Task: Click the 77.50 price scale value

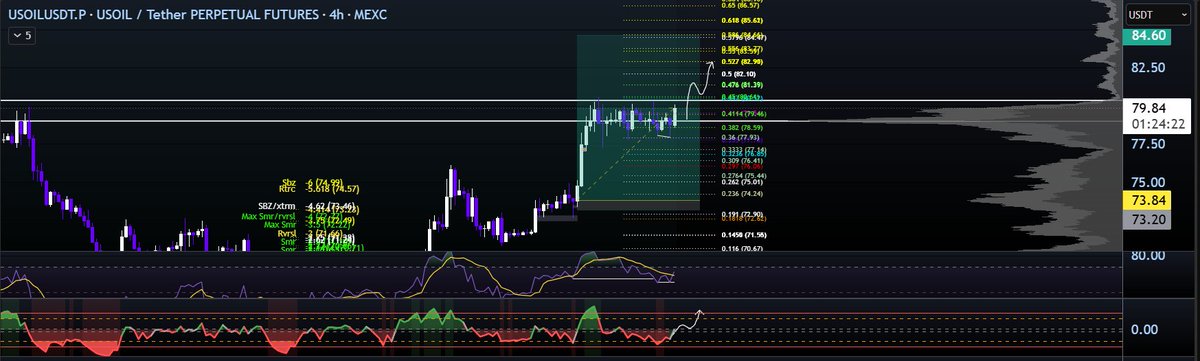Action: (1147, 145)
